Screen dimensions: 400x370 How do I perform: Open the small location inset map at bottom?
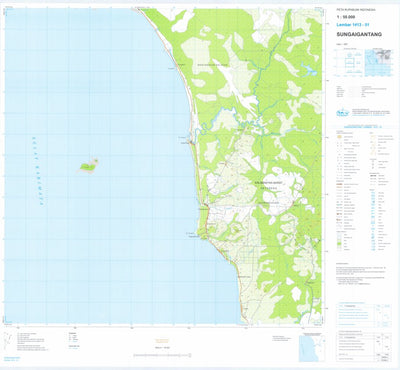point(312,348)
